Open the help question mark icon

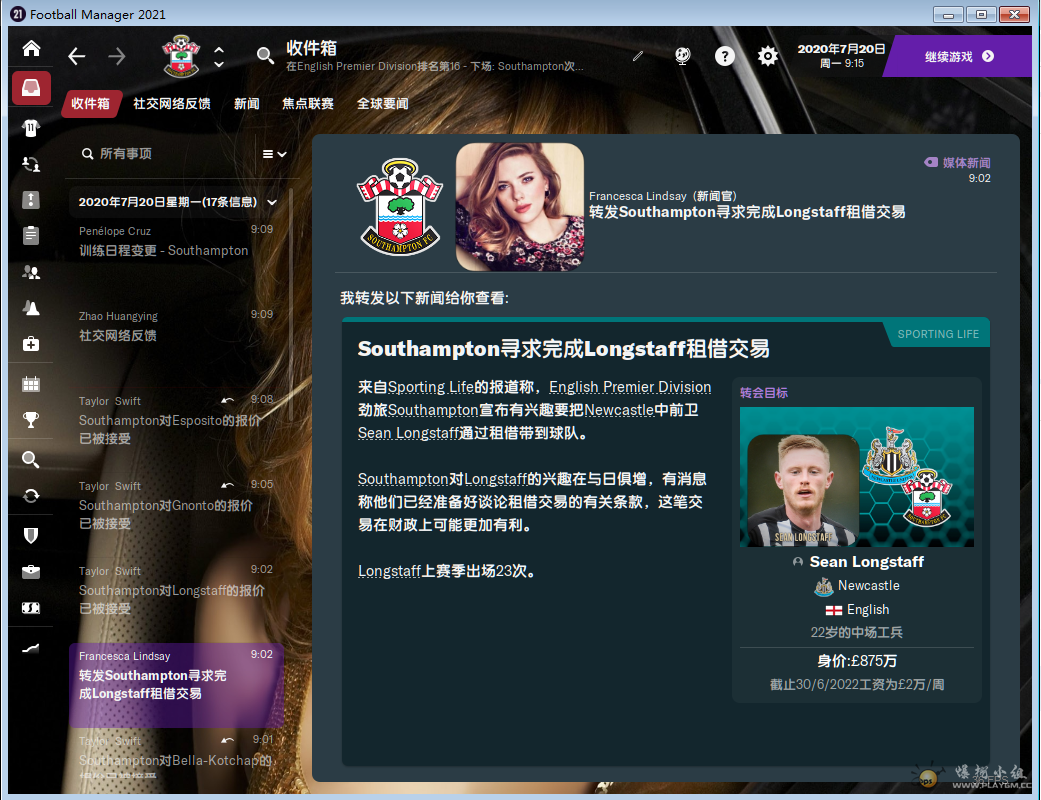[x=724, y=56]
